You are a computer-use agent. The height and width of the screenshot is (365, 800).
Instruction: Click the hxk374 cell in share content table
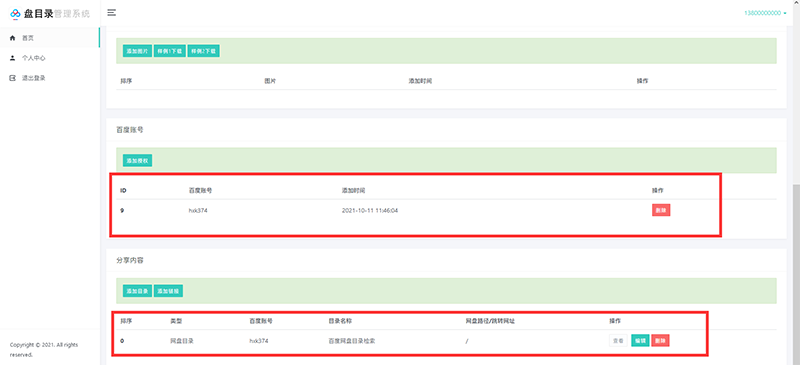(x=259, y=340)
